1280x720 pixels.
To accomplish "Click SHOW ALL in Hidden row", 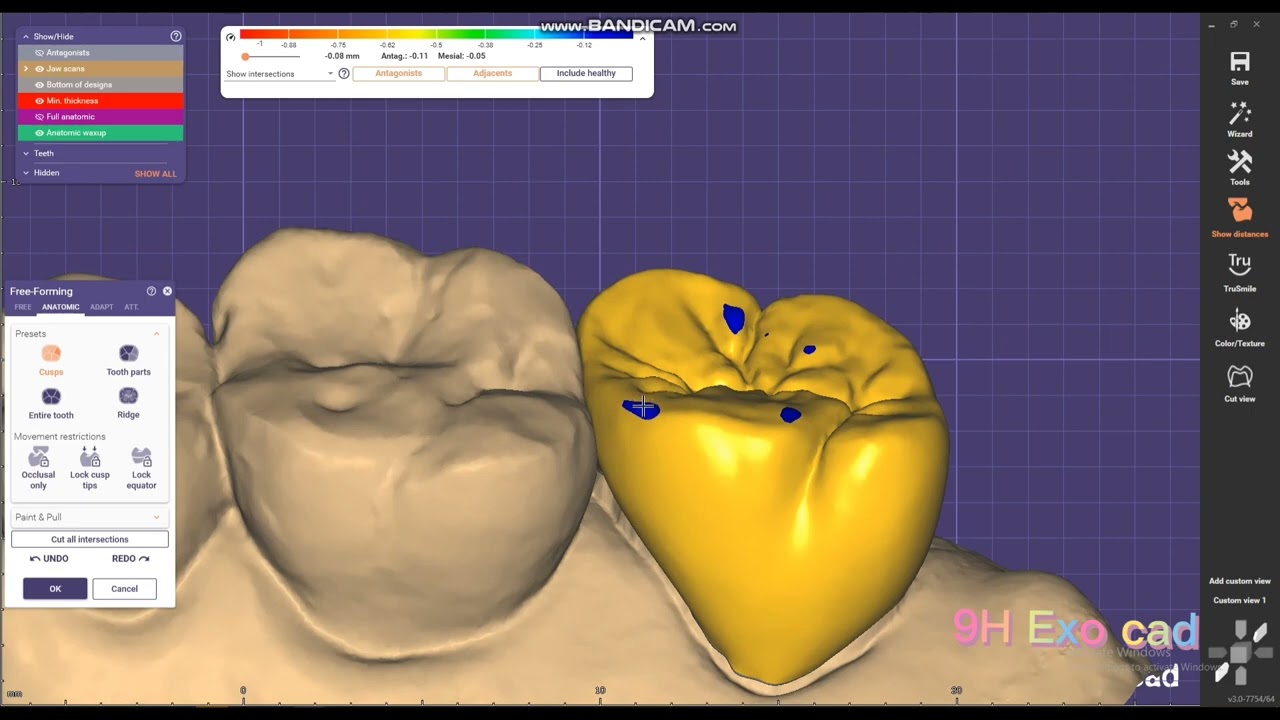I will (x=155, y=174).
